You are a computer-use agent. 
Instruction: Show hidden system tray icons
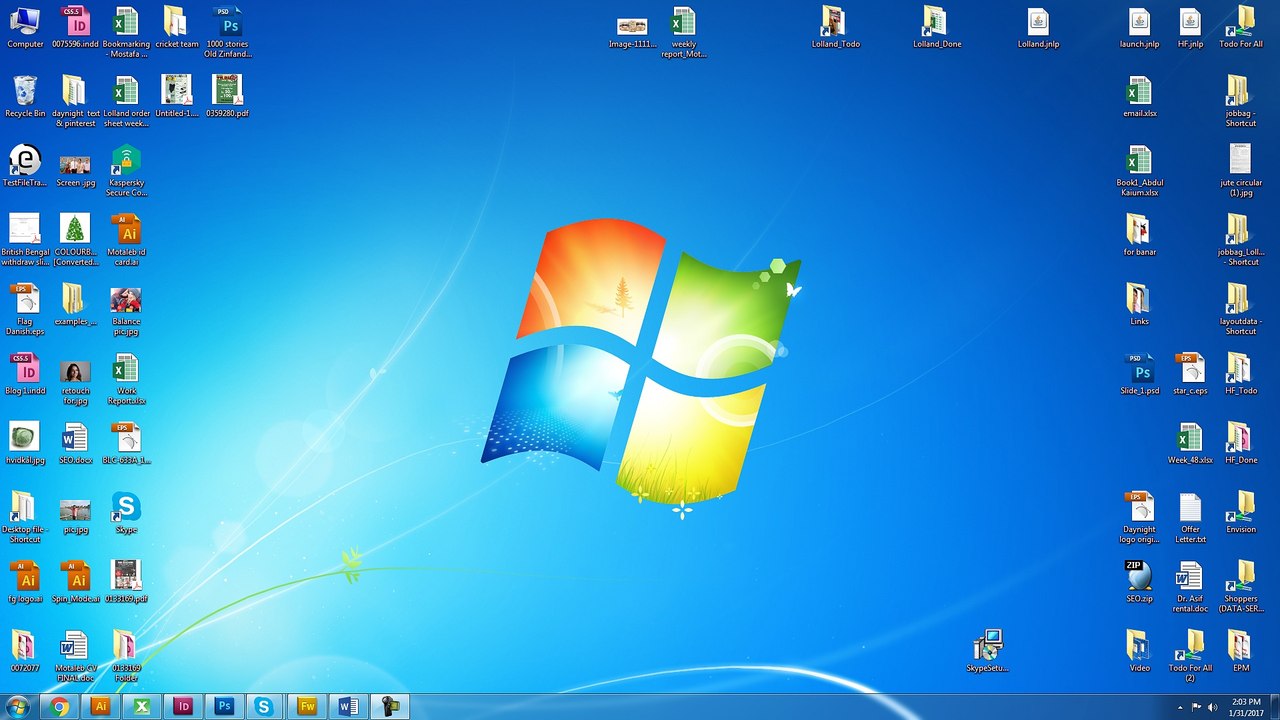(x=1179, y=707)
